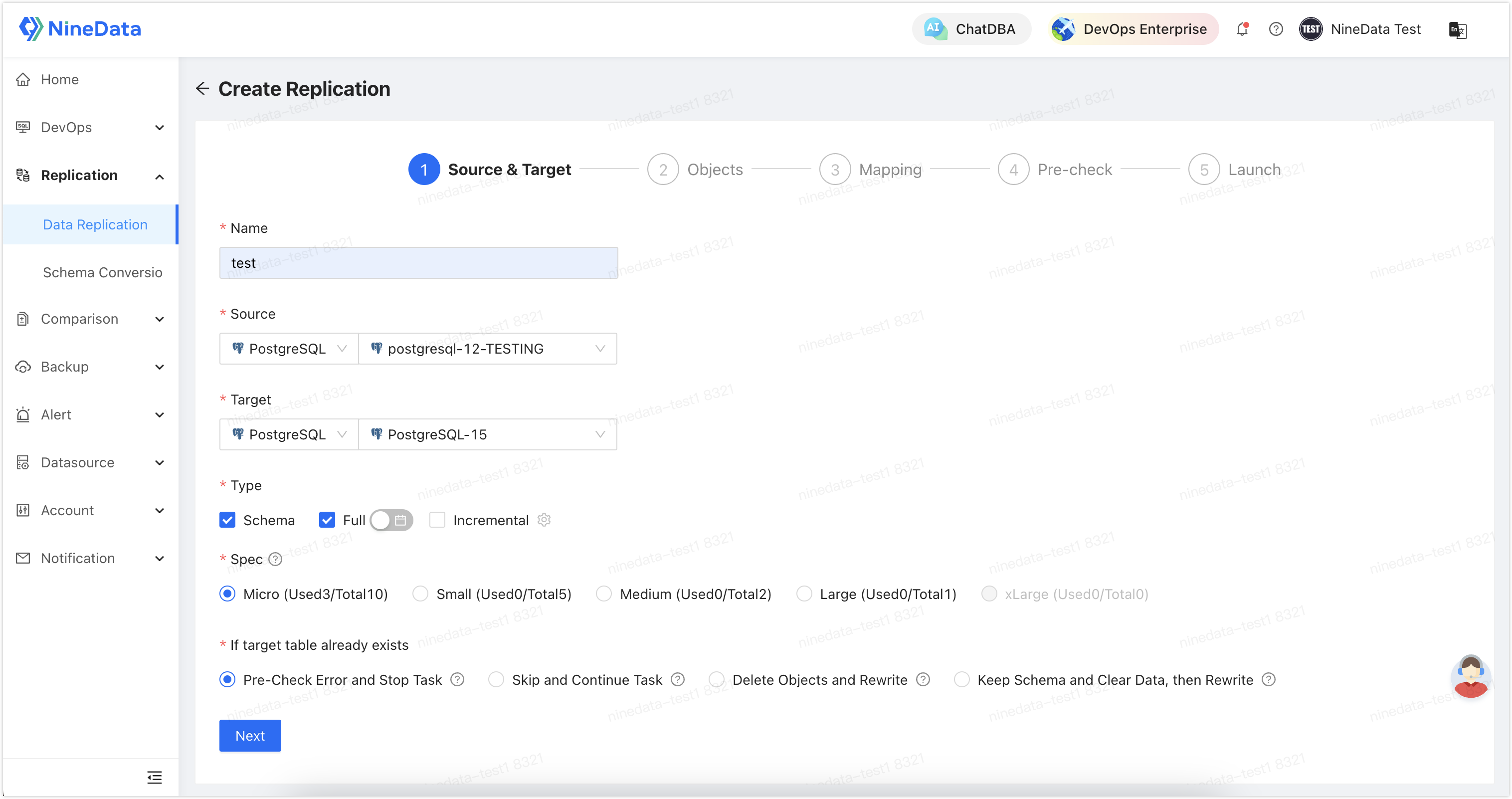Click the Account sliders icon
Viewport: 1512px width, 799px height.
click(23, 510)
